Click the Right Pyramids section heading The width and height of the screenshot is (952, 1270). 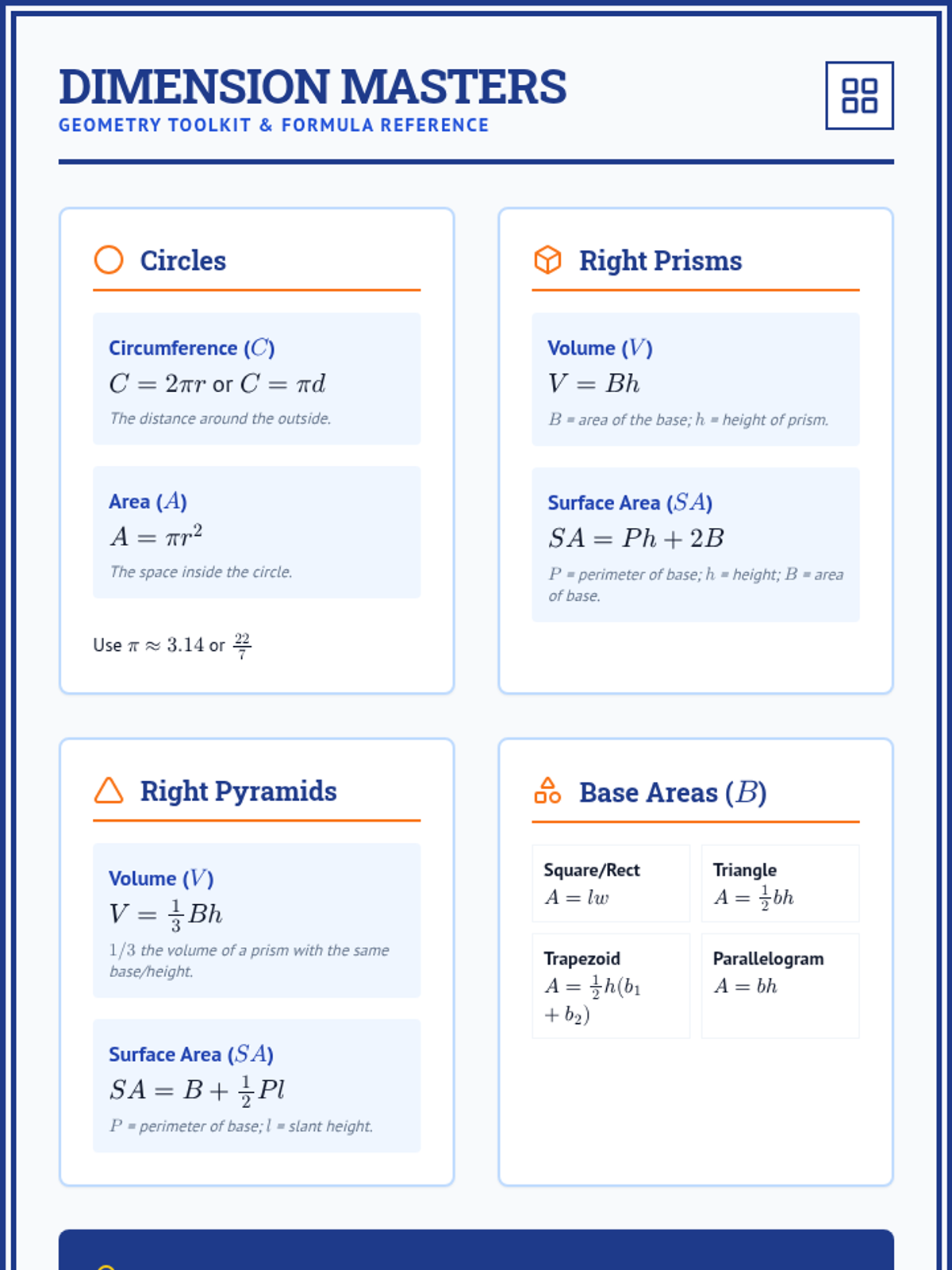(x=238, y=791)
